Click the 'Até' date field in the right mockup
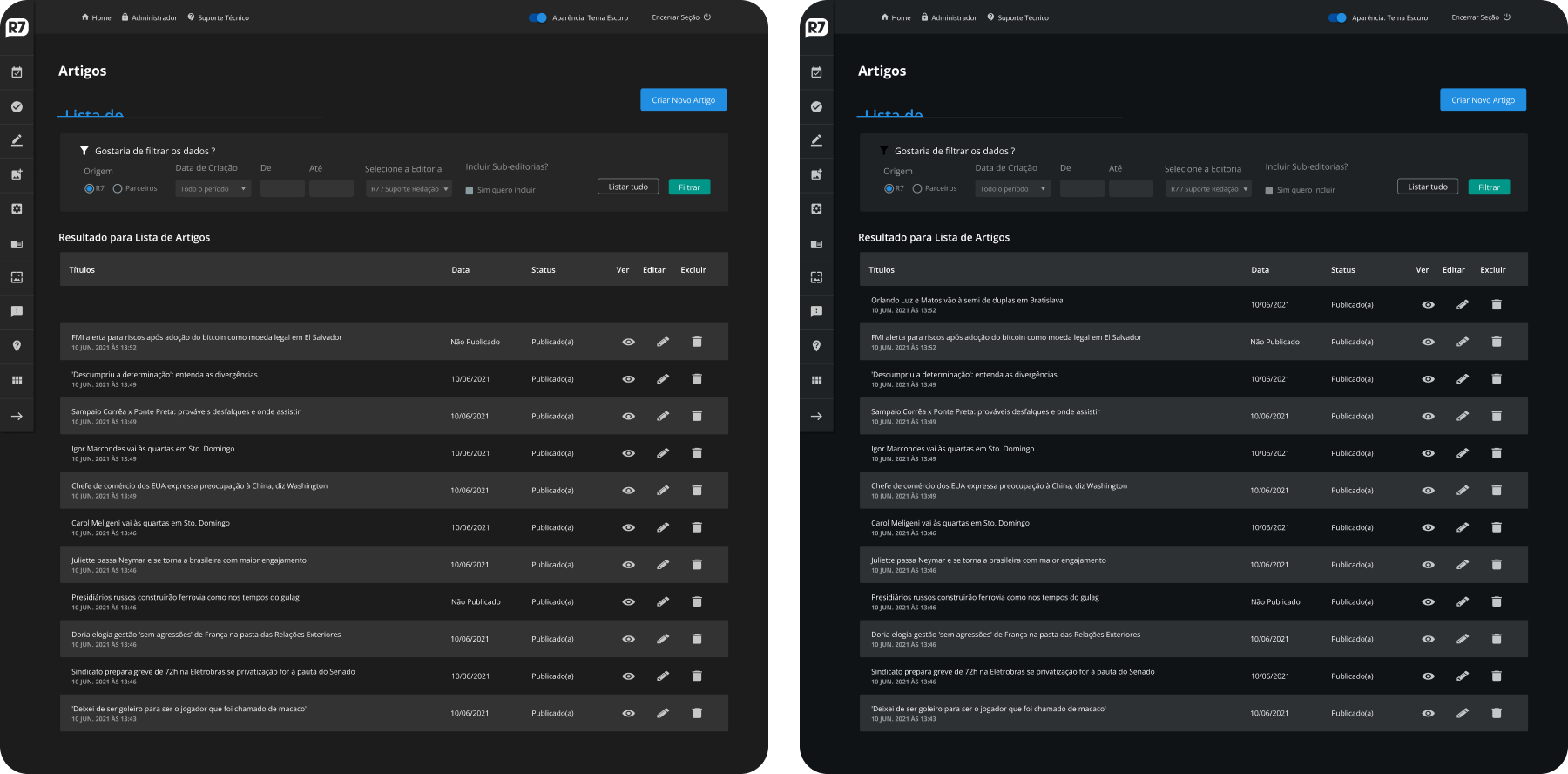The height and width of the screenshot is (774, 1568). pyautogui.click(x=1131, y=188)
